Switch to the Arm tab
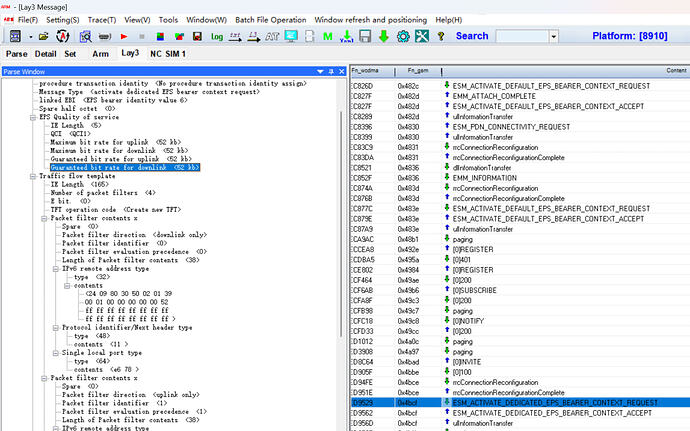The width and height of the screenshot is (690, 431). coord(100,54)
